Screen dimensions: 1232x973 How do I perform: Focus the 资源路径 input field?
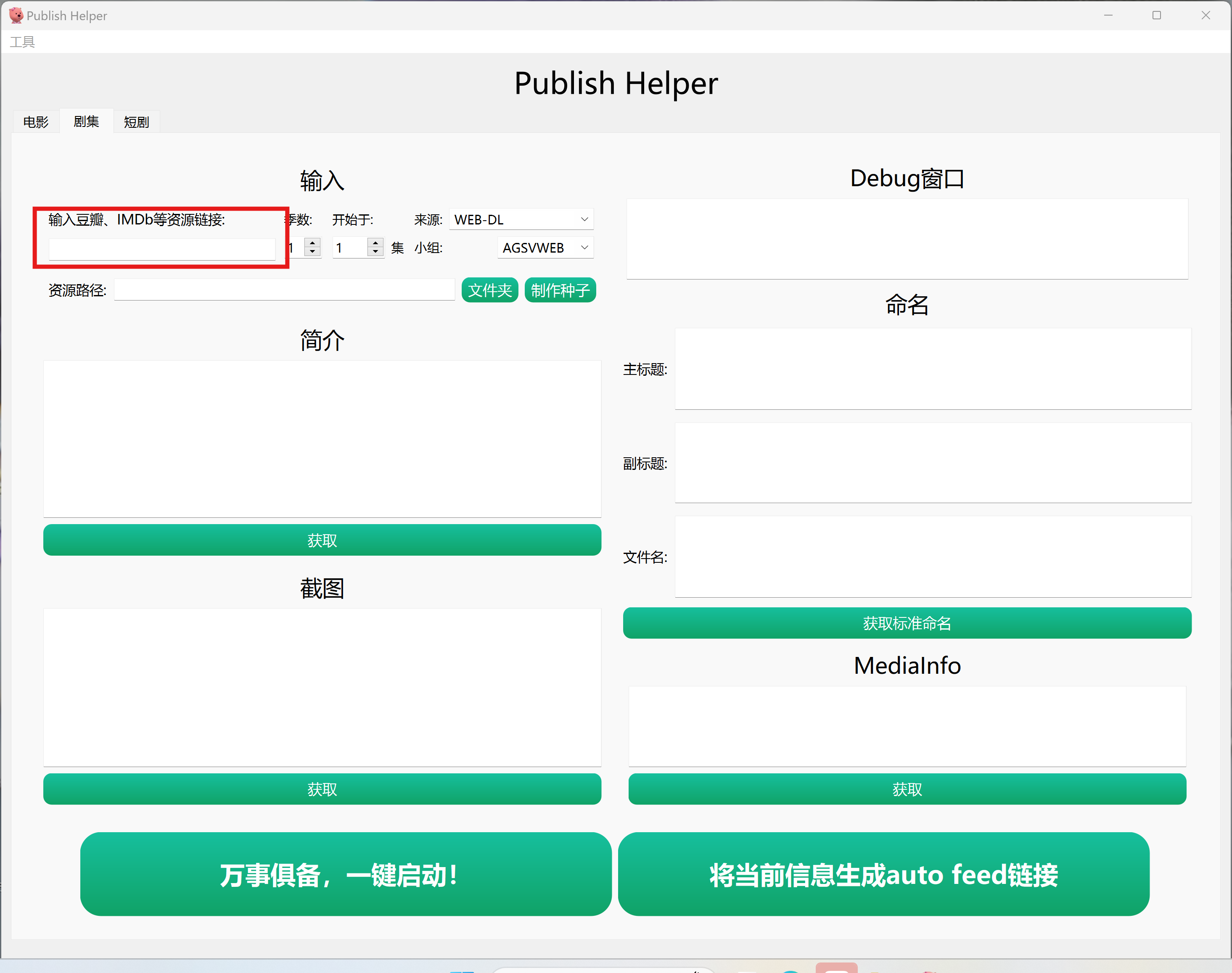click(x=284, y=290)
